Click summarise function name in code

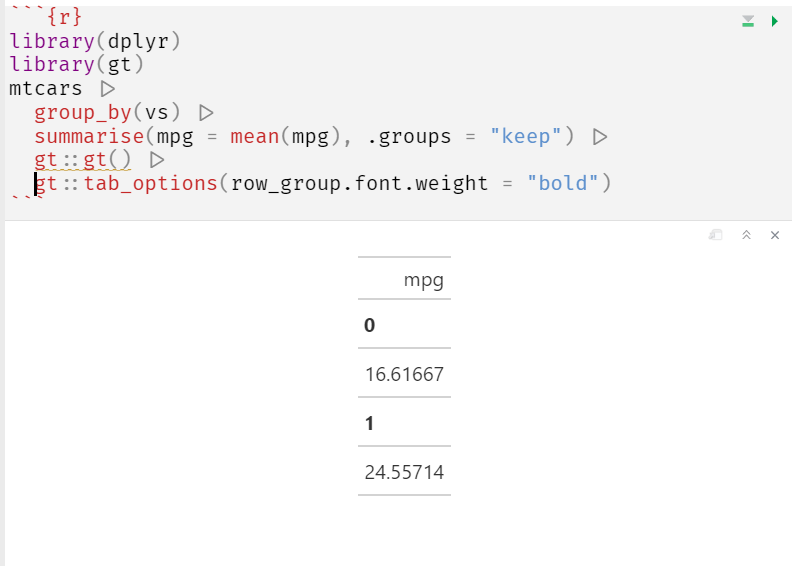(x=89, y=136)
